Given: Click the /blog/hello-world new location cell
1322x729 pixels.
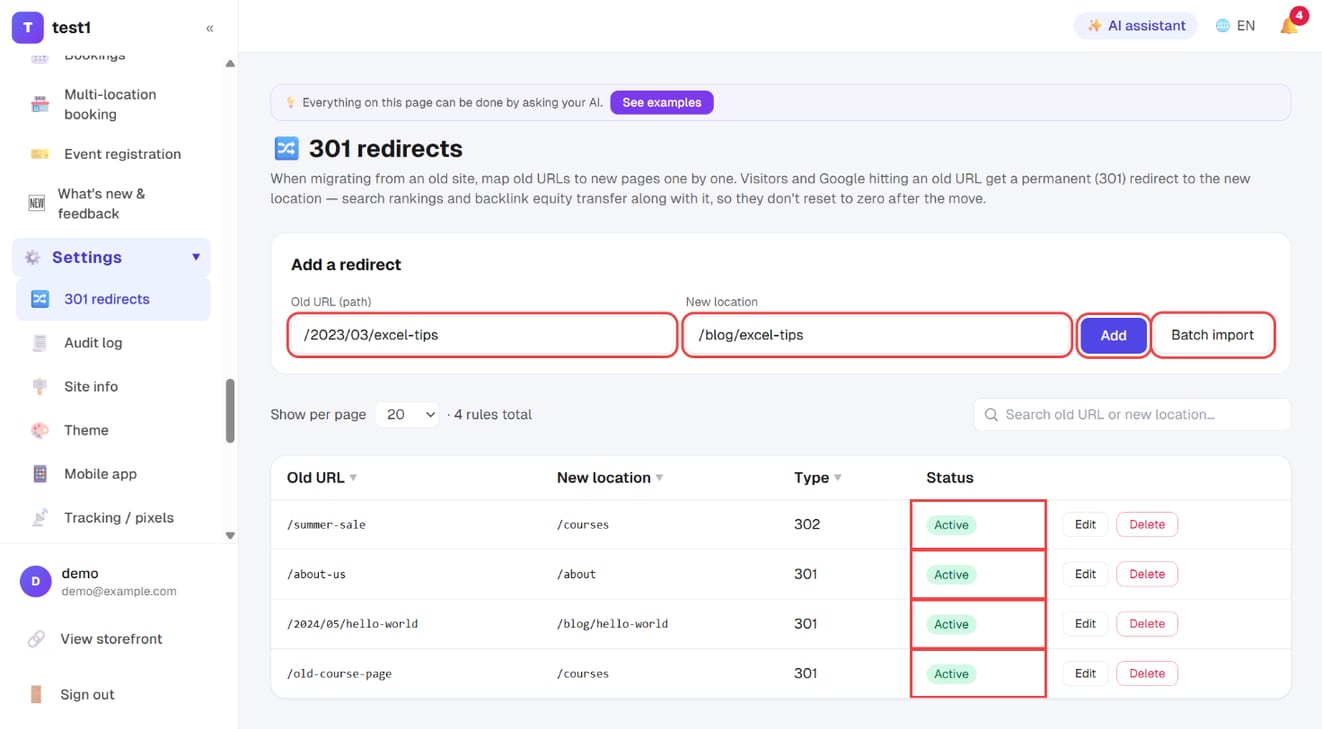Looking at the screenshot, I should coord(612,624).
